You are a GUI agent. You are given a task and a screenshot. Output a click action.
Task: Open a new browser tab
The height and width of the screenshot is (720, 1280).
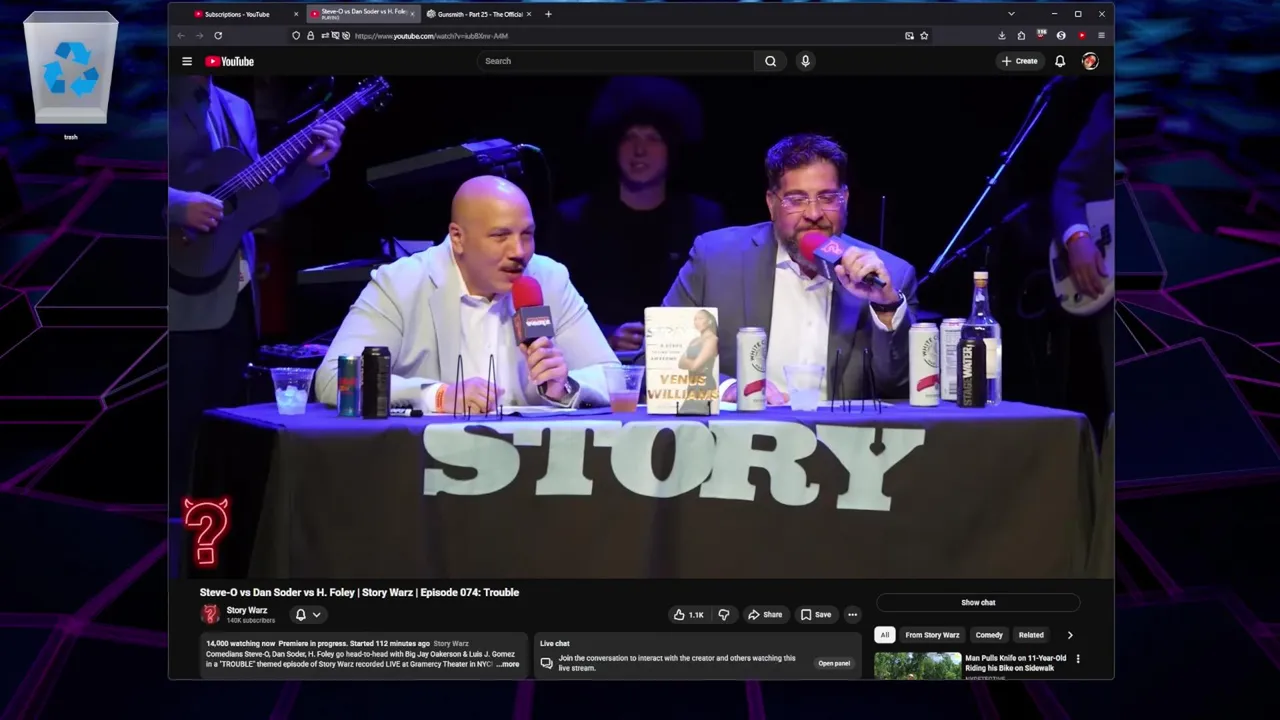[548, 14]
